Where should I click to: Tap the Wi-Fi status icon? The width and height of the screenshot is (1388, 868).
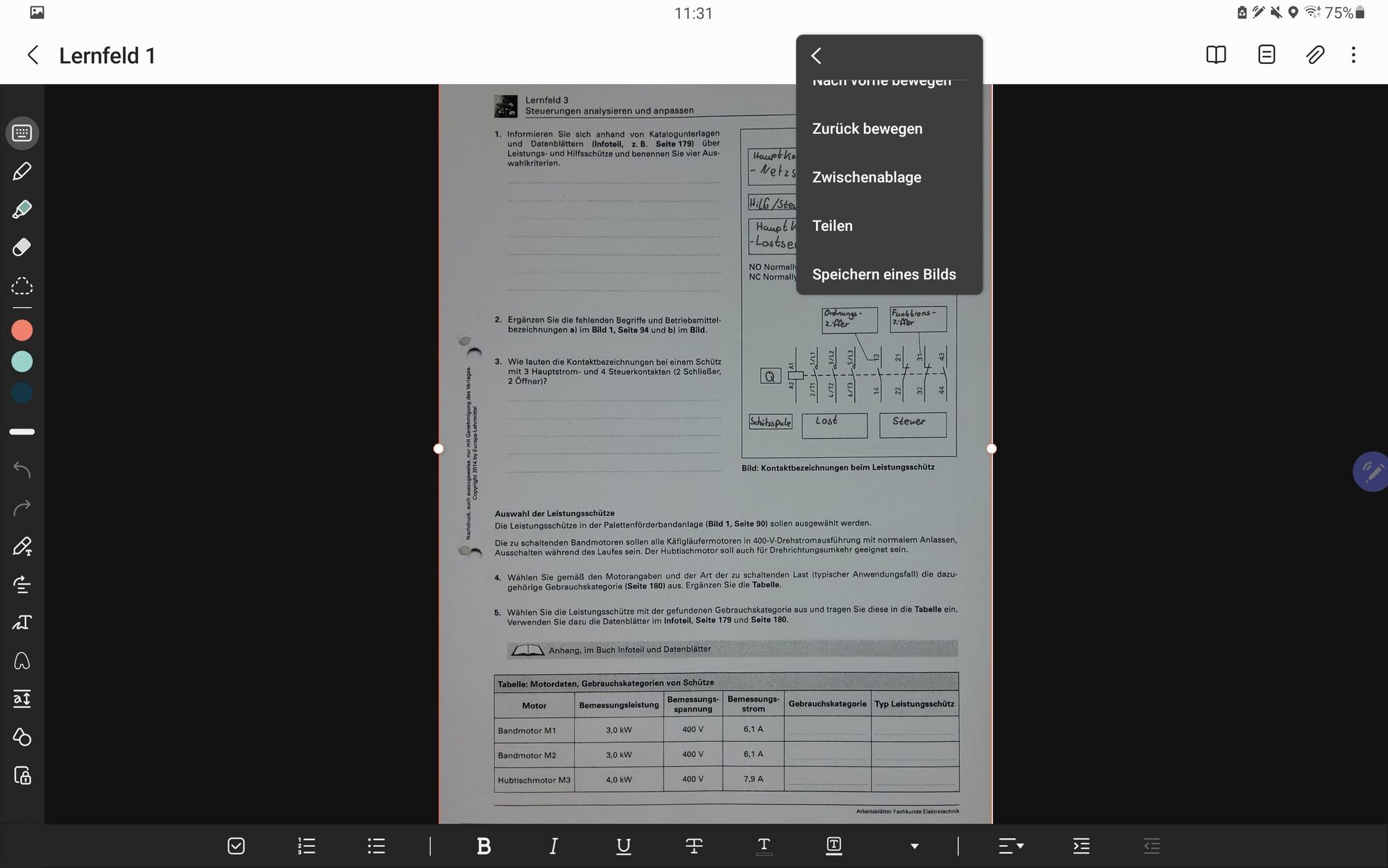click(1312, 12)
